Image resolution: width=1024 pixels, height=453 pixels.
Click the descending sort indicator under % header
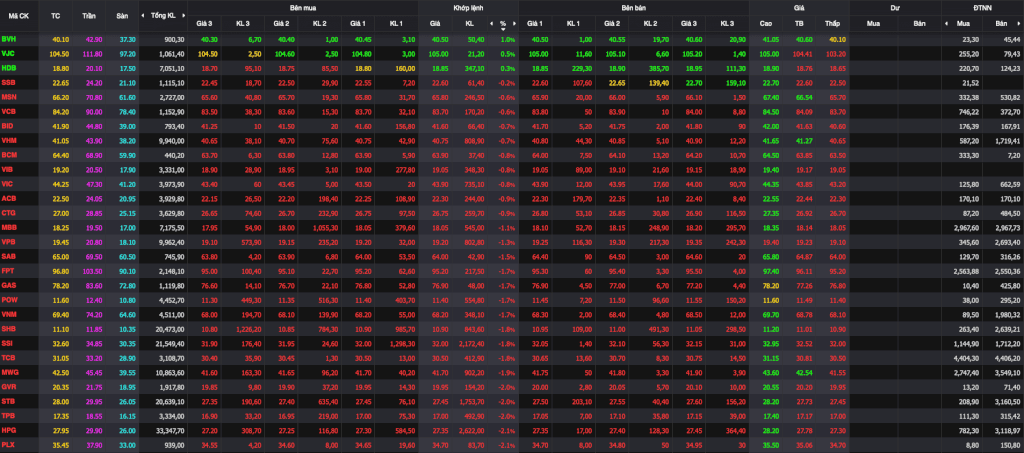pyautogui.click(x=503, y=29)
